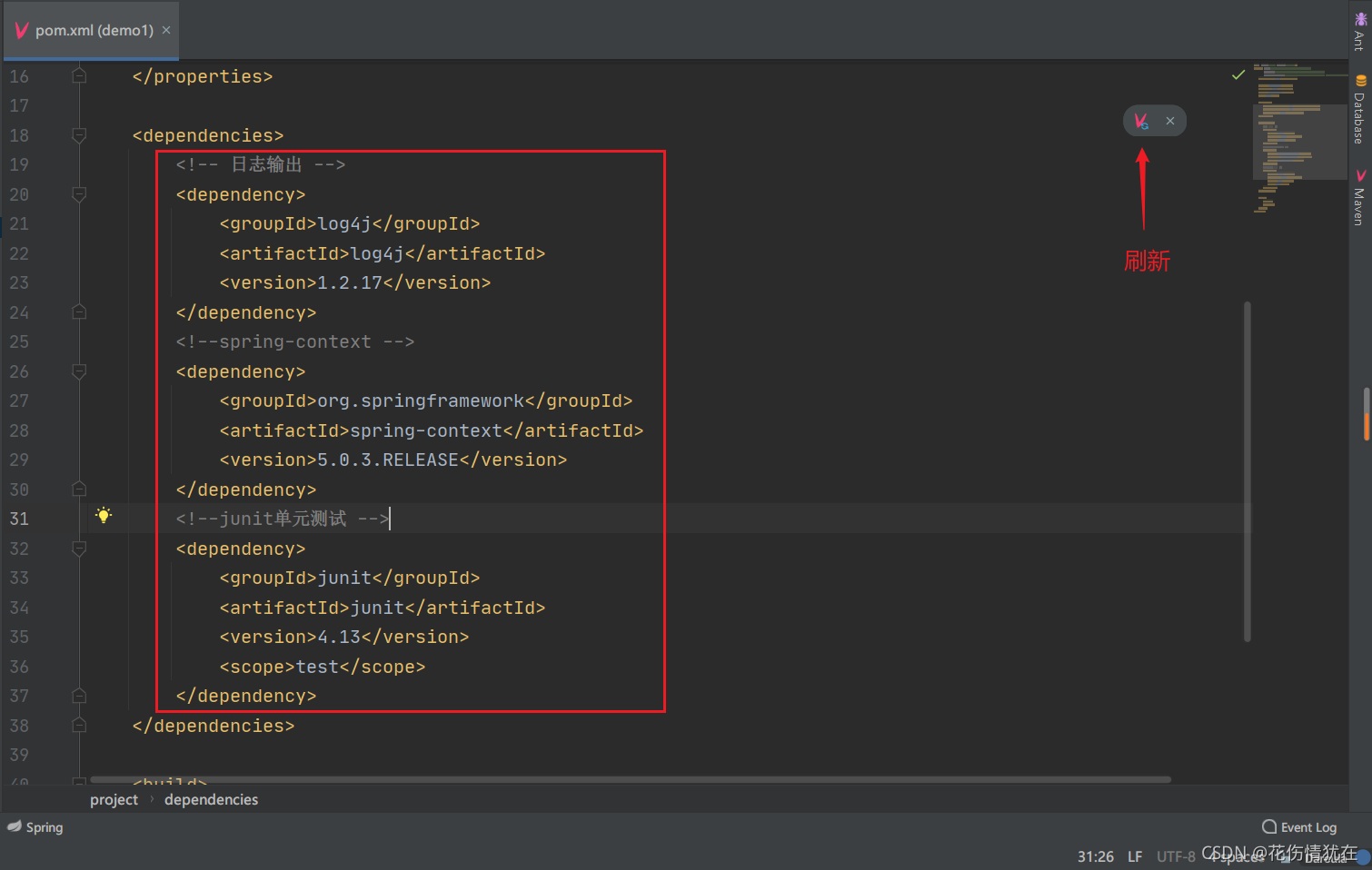Click fold end marker at closing dependencies line 38
This screenshot has height=870, width=1372.
coord(79,726)
